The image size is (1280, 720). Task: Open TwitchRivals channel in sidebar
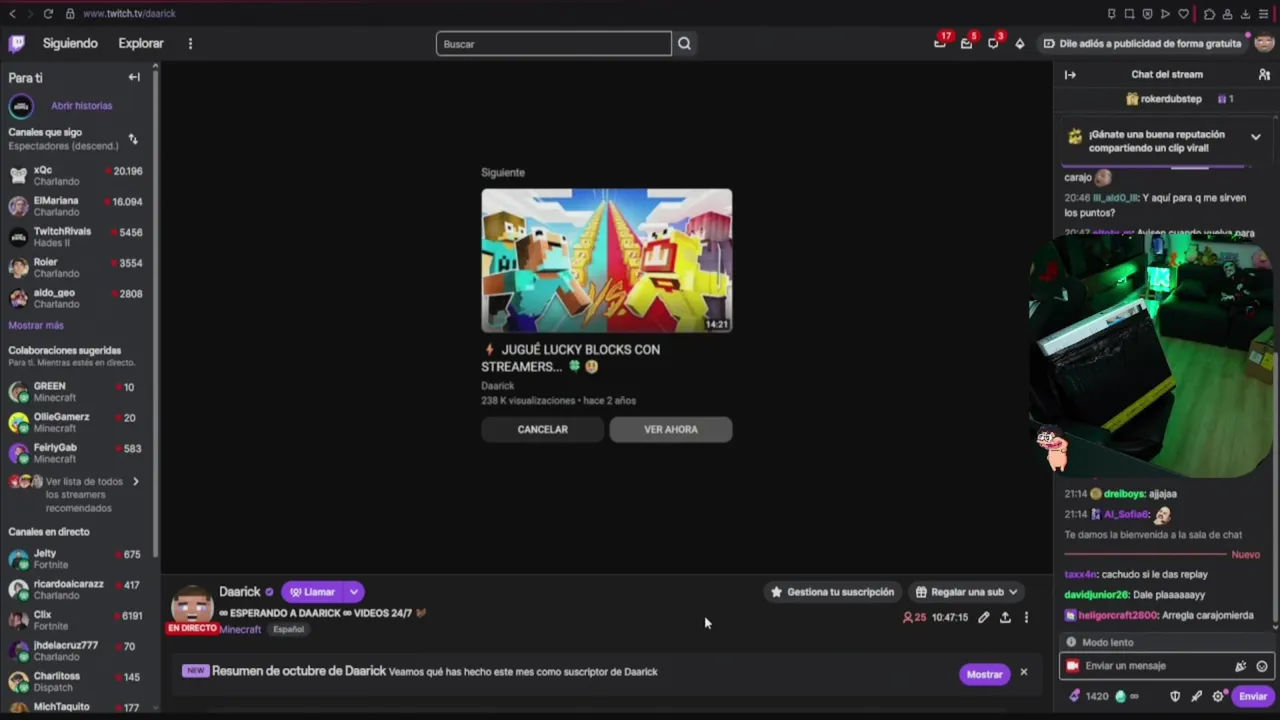point(76,237)
